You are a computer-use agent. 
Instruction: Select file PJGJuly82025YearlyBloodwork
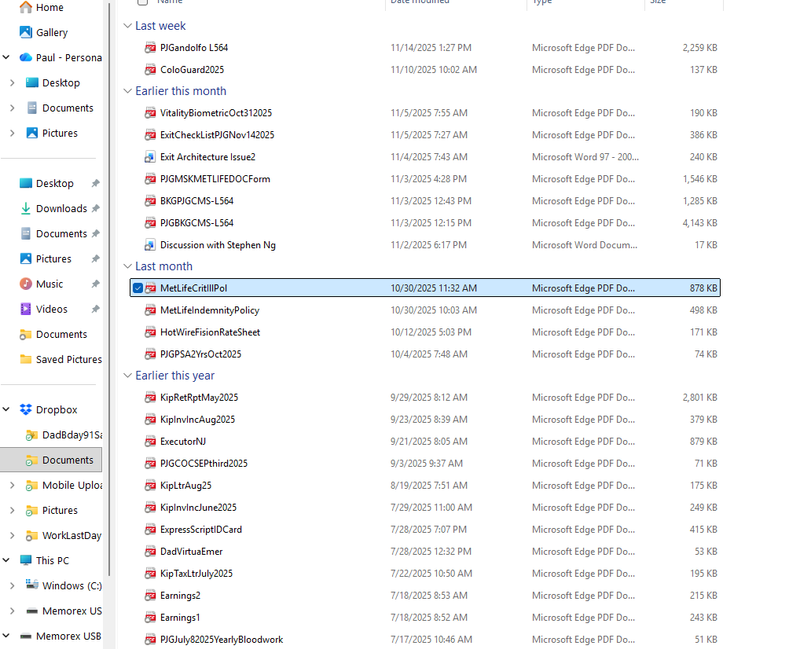tap(221, 639)
